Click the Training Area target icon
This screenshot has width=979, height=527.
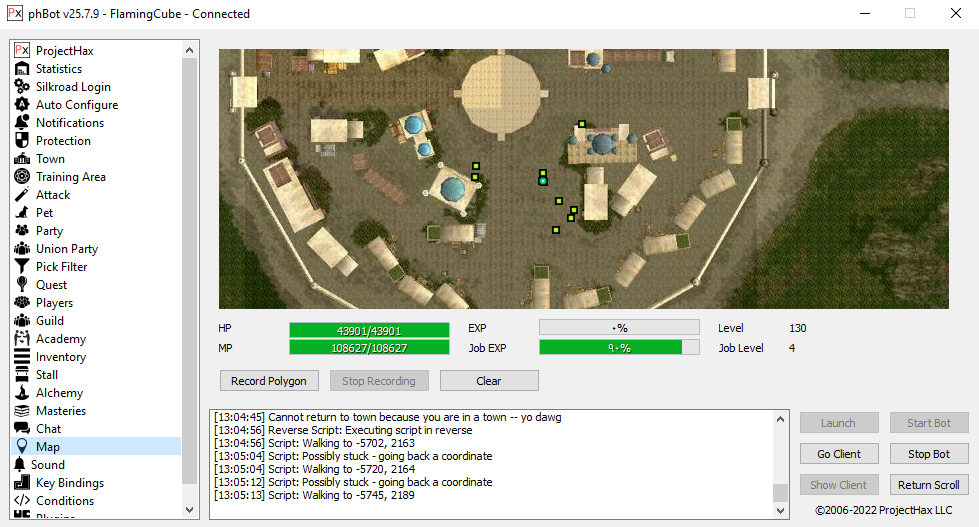[21, 177]
